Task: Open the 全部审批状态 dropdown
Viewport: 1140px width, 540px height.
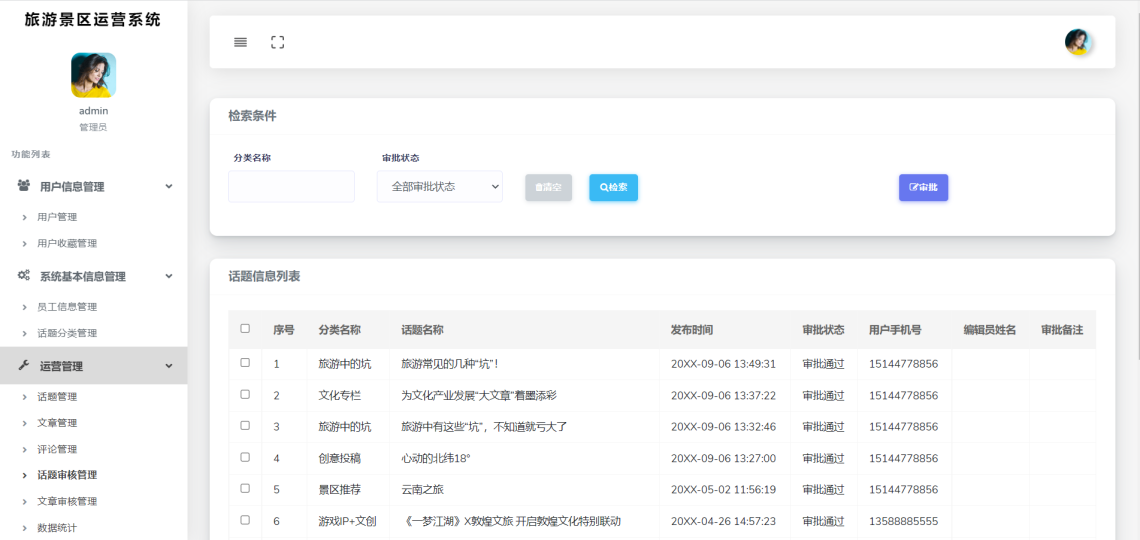Action: click(440, 187)
